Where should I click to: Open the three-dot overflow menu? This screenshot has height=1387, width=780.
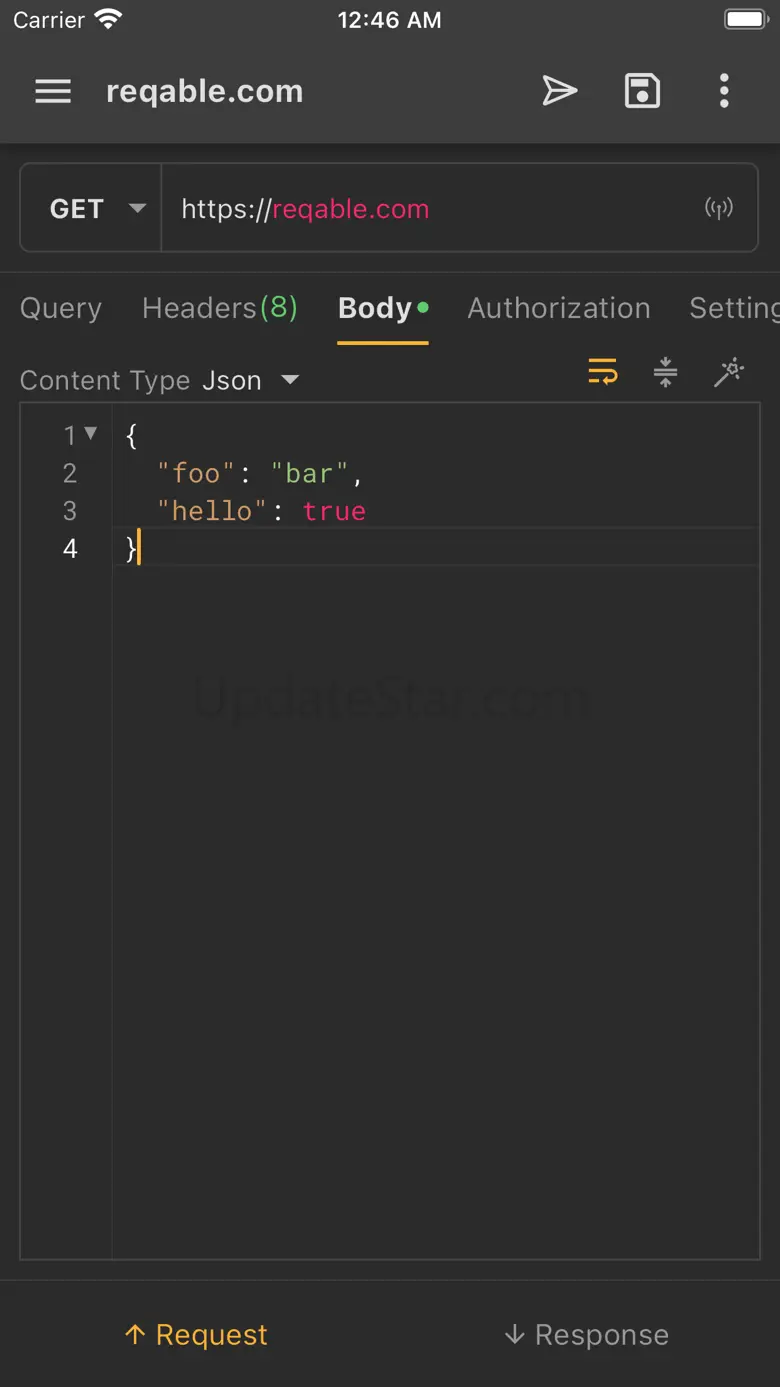pos(724,91)
